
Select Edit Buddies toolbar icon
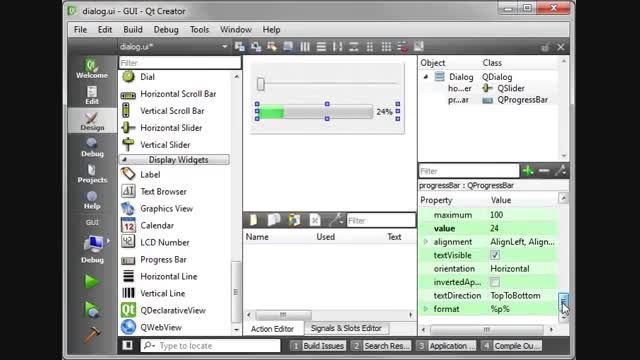click(272, 47)
